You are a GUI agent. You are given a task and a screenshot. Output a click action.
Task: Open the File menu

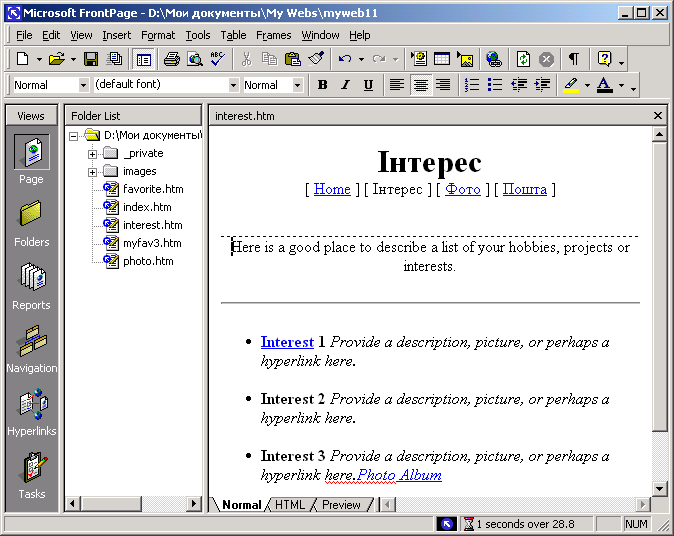[24, 35]
